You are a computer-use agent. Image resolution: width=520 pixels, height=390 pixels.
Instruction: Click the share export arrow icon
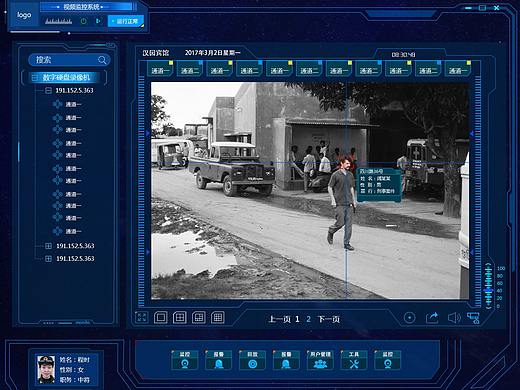432,318
